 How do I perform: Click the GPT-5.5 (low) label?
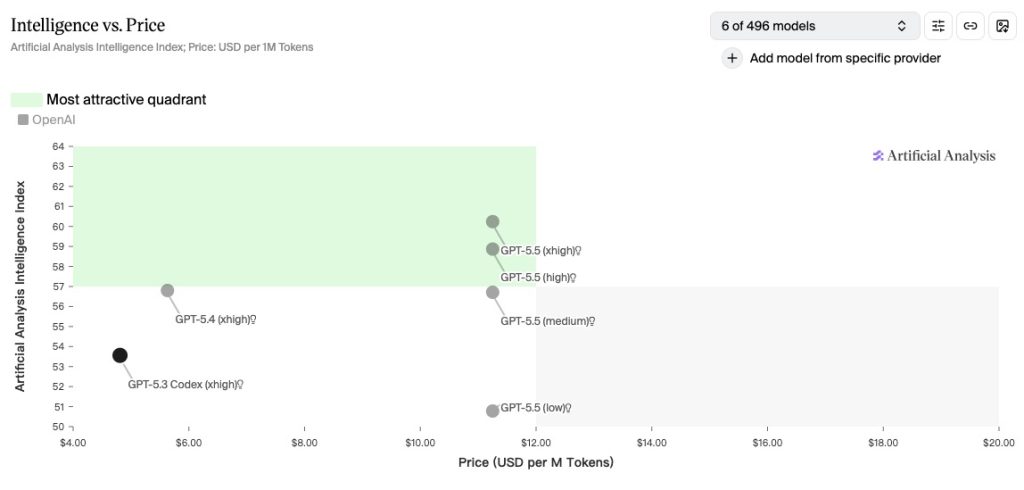tap(534, 408)
